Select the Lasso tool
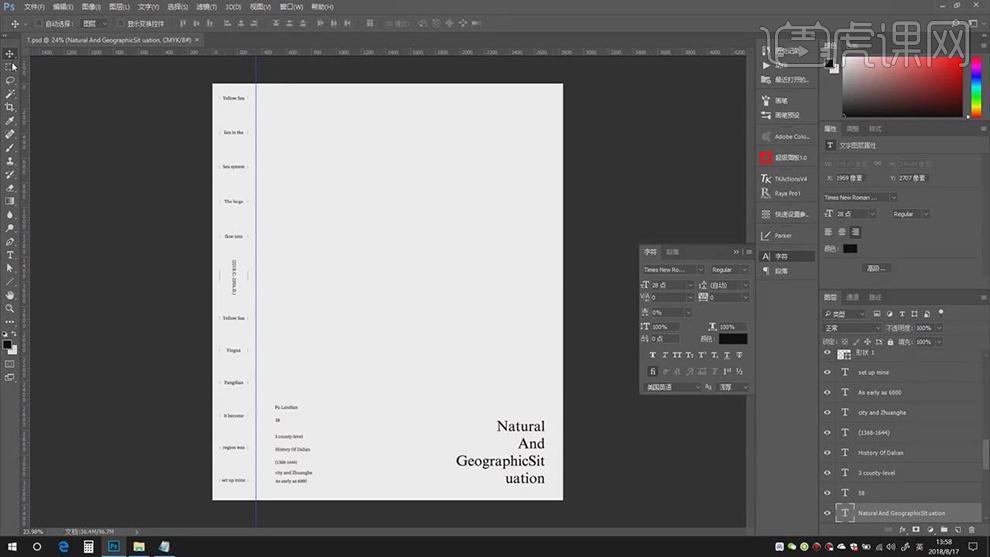This screenshot has height=557, width=990. coord(9,80)
